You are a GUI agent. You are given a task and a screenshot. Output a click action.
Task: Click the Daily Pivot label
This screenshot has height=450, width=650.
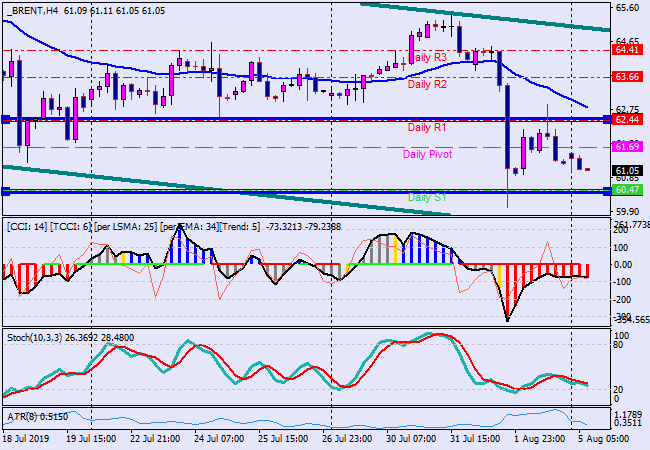pyautogui.click(x=427, y=155)
